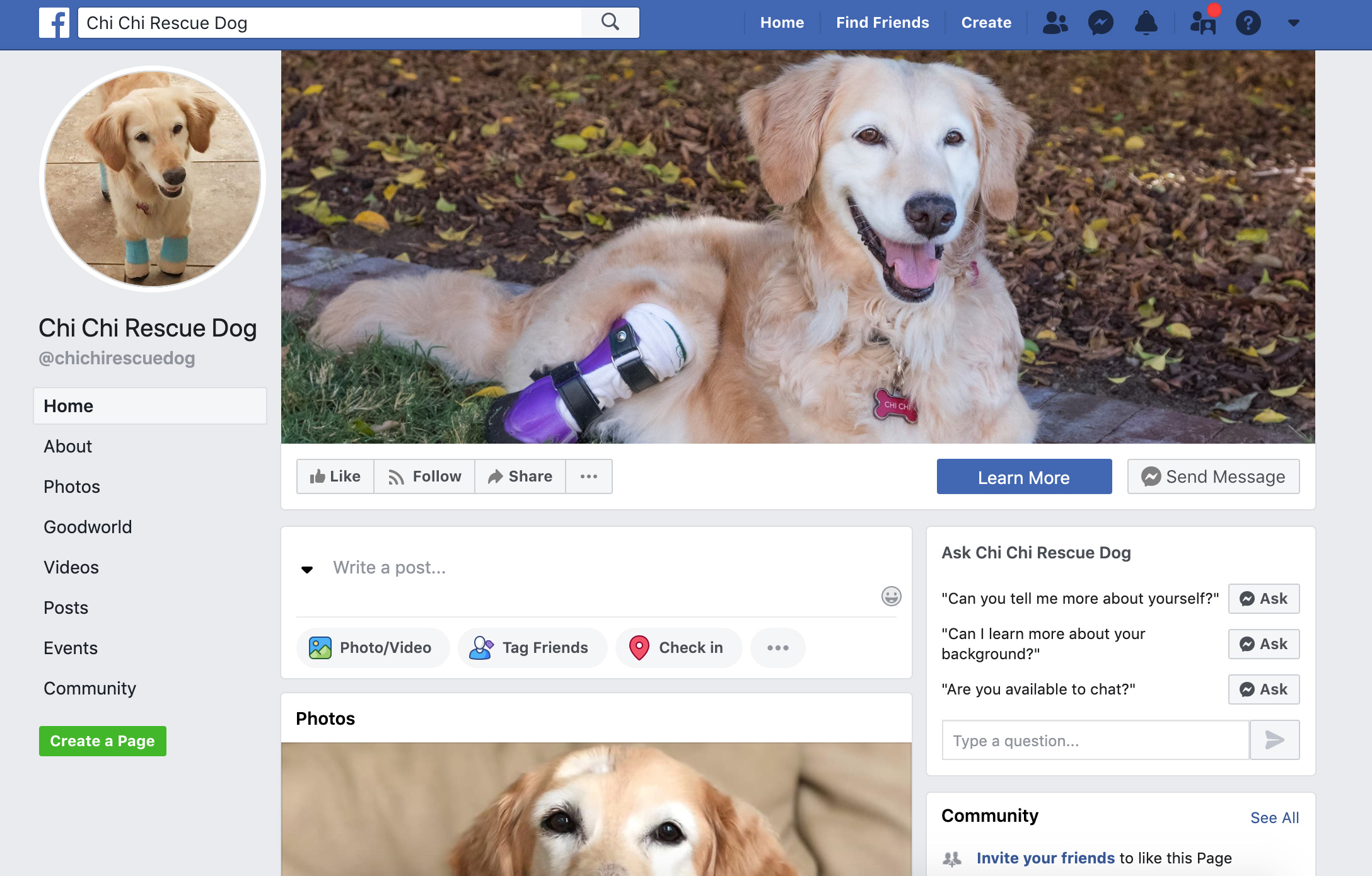Open friend requests icon
This screenshot has height=876, width=1372.
[x=1055, y=23]
